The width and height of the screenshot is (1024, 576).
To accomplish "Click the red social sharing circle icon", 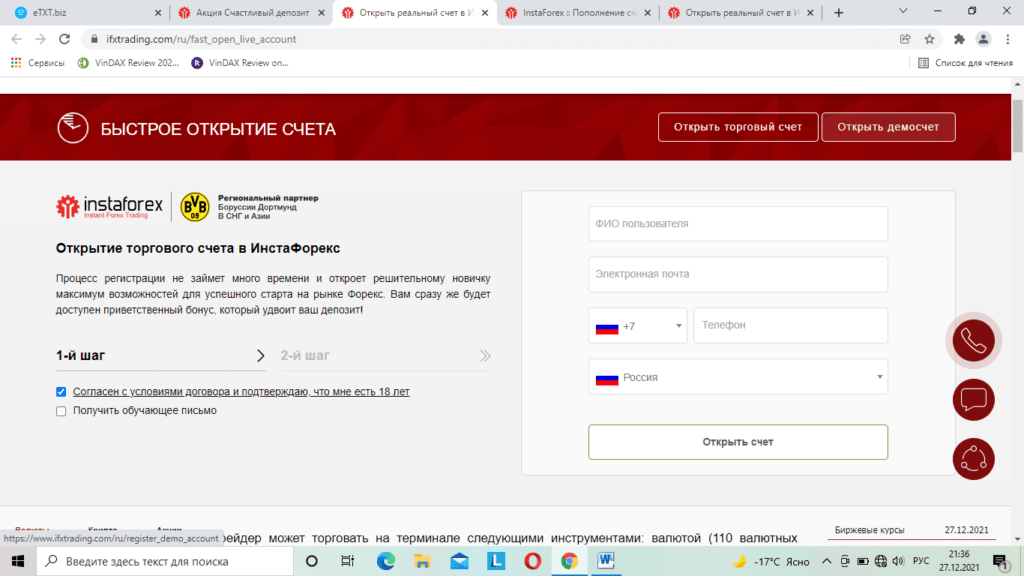I will [x=973, y=458].
